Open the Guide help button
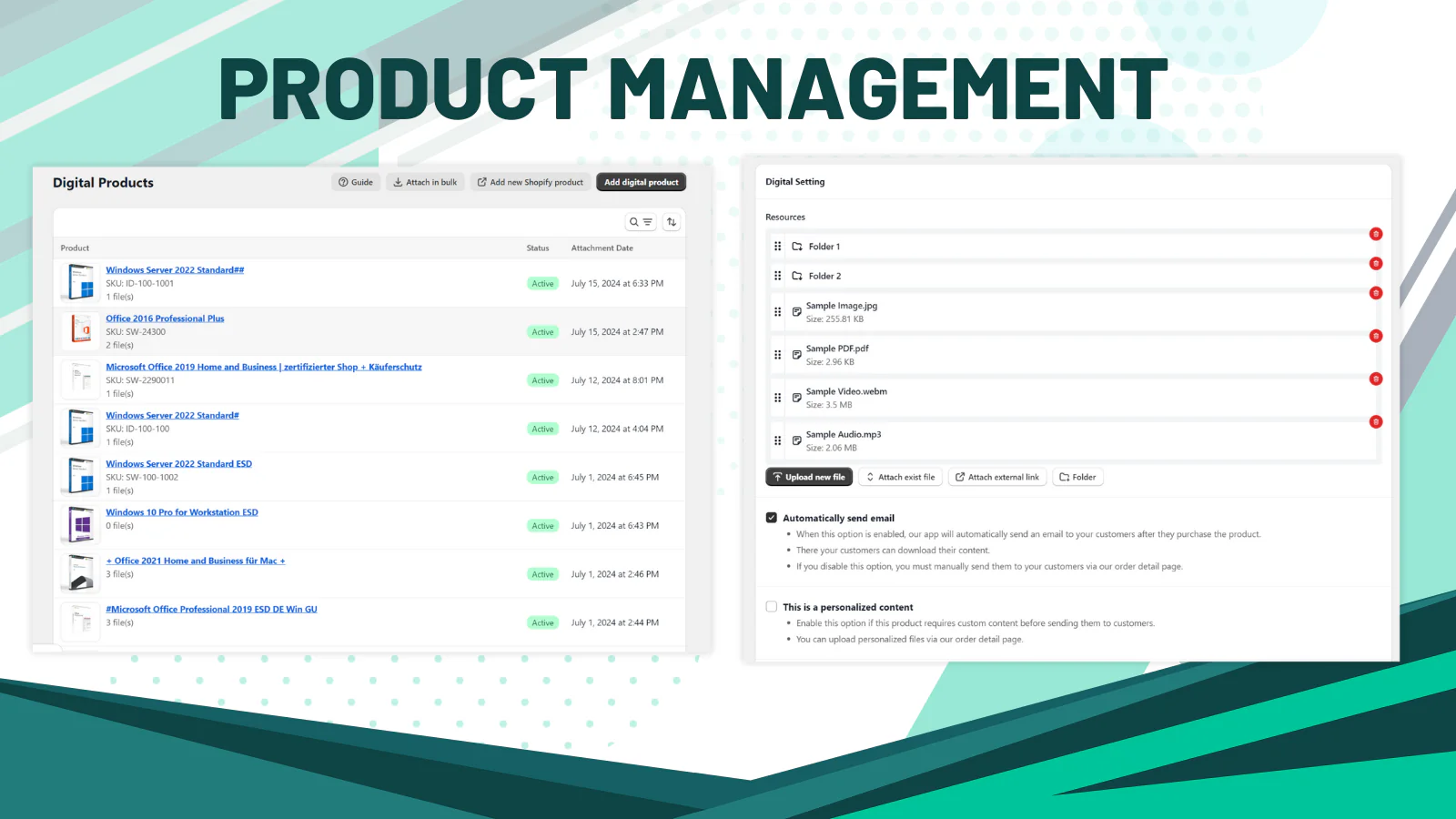 point(356,182)
